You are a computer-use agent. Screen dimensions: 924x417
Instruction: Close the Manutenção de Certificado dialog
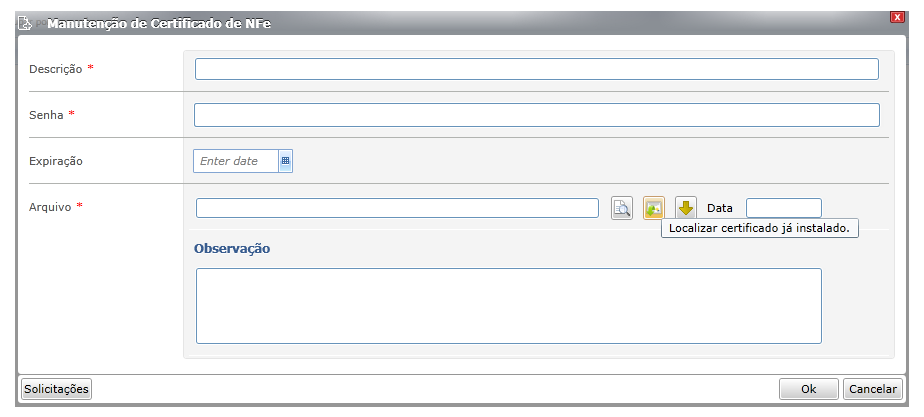coord(897,17)
